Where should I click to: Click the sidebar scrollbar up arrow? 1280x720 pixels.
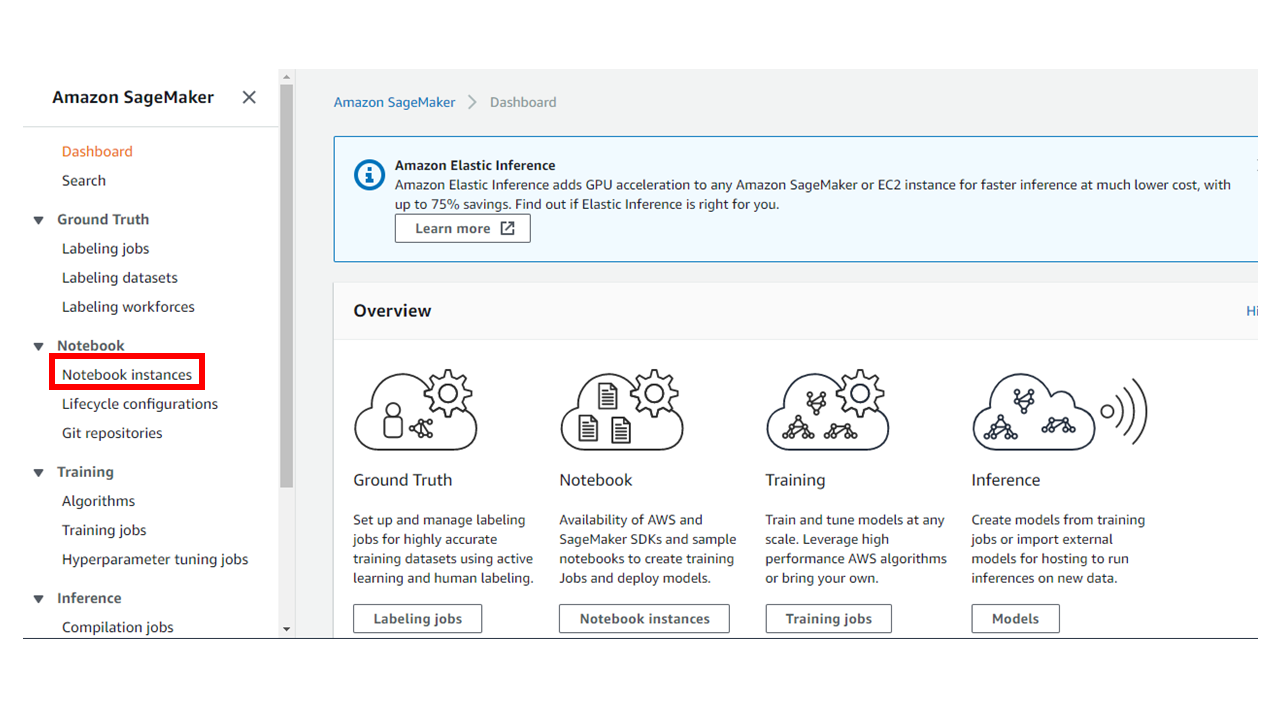(287, 77)
